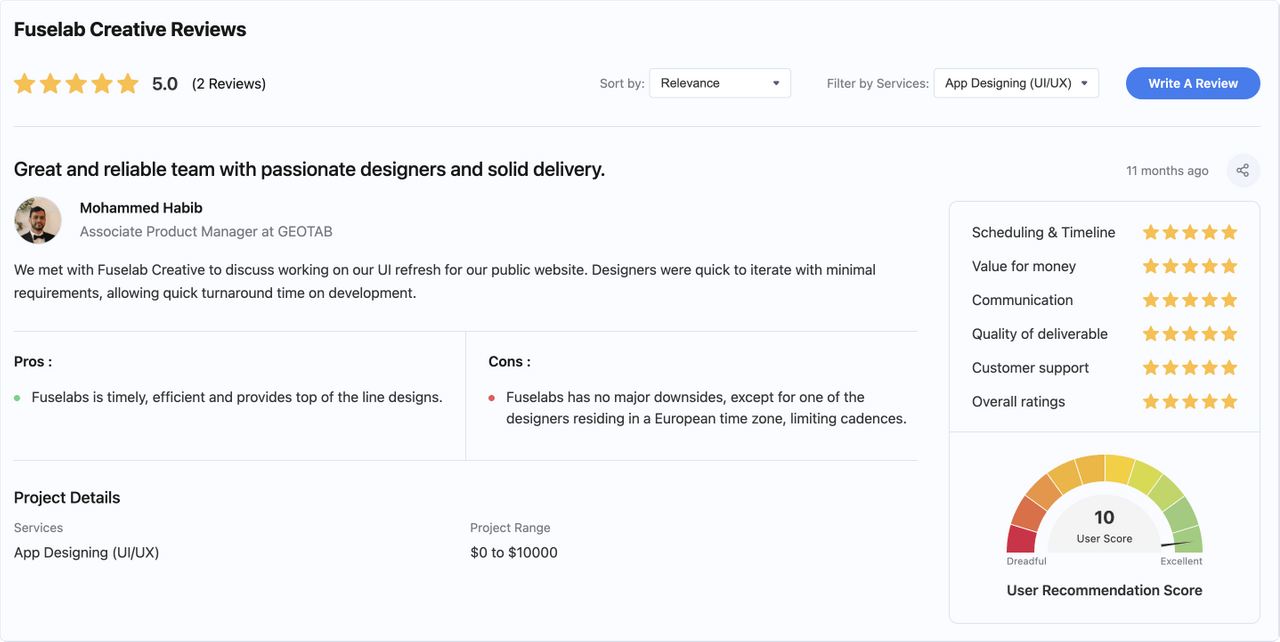Select App Designing (UI/UX) under Services
The image size is (1280, 642).
click(x=86, y=552)
